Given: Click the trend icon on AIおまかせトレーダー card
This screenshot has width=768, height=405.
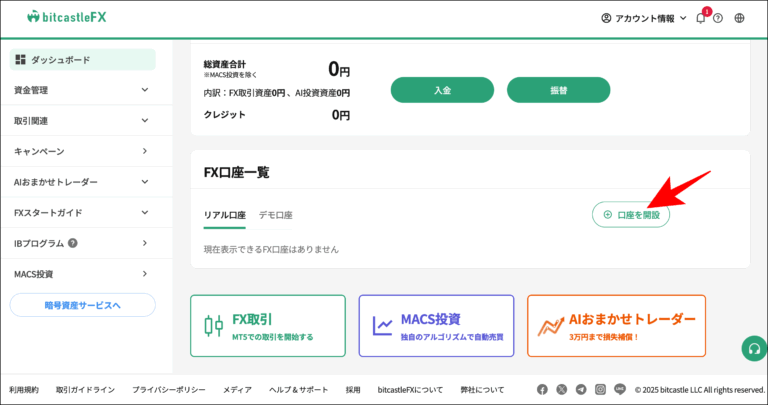Looking at the screenshot, I should click(x=551, y=326).
